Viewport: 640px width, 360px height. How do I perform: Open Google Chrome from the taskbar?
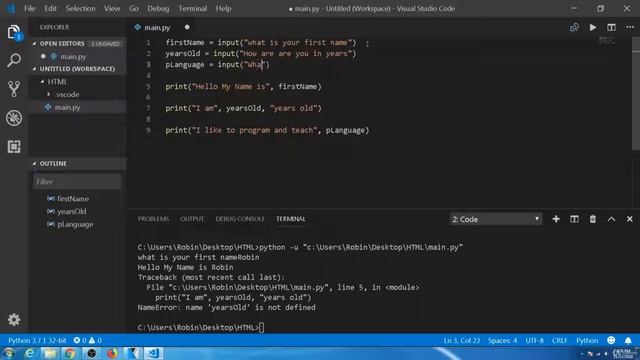[x=70, y=353]
